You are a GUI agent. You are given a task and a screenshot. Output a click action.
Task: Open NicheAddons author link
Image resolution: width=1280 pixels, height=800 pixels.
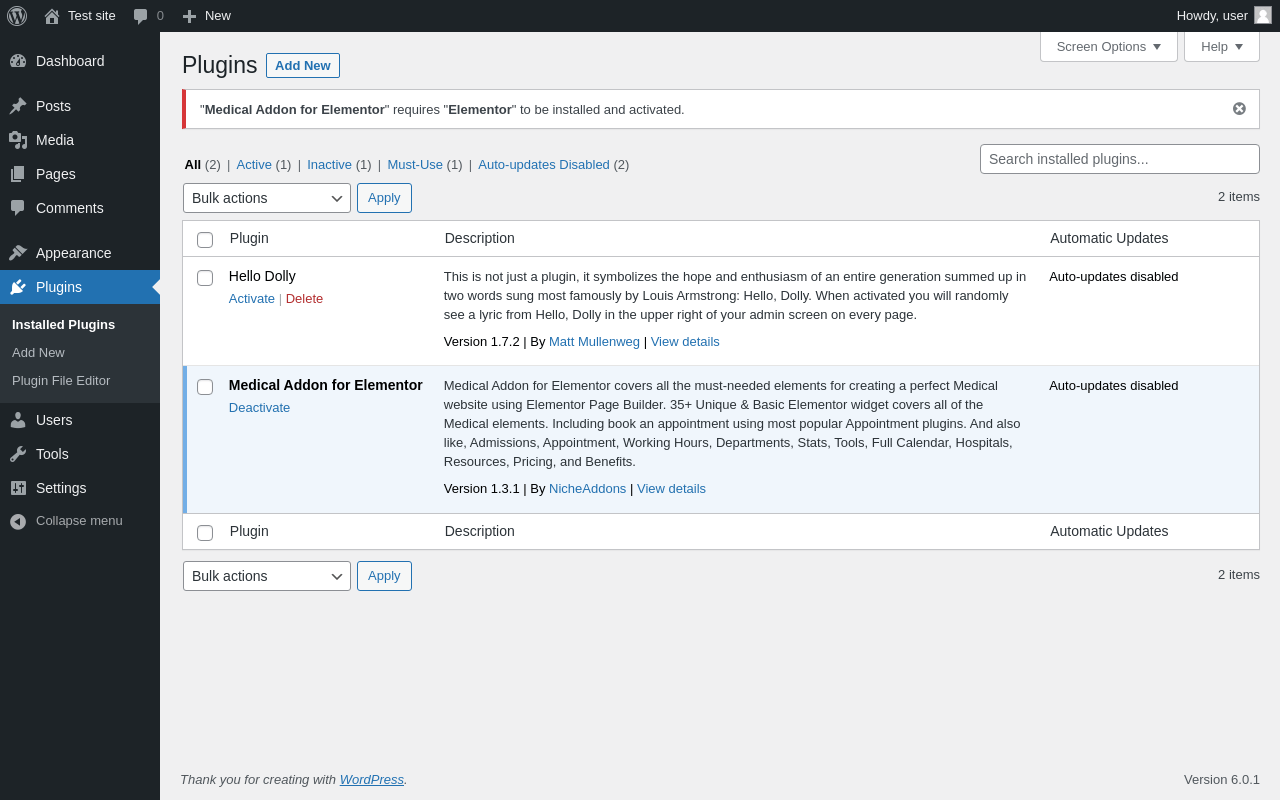tap(587, 489)
